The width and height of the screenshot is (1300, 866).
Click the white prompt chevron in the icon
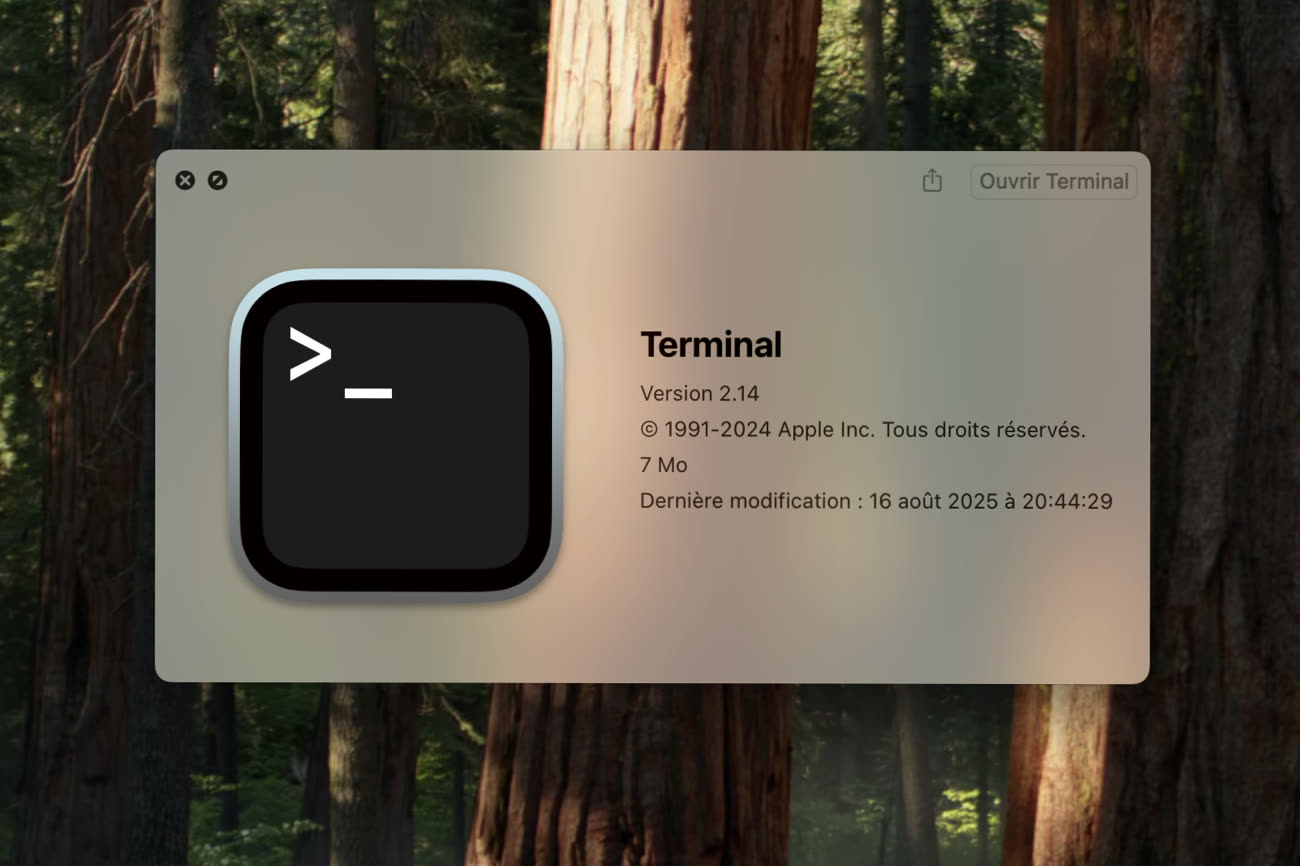309,354
